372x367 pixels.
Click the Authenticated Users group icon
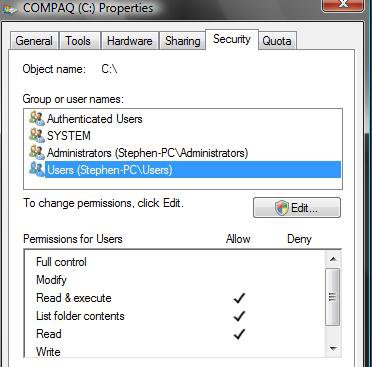click(37, 118)
